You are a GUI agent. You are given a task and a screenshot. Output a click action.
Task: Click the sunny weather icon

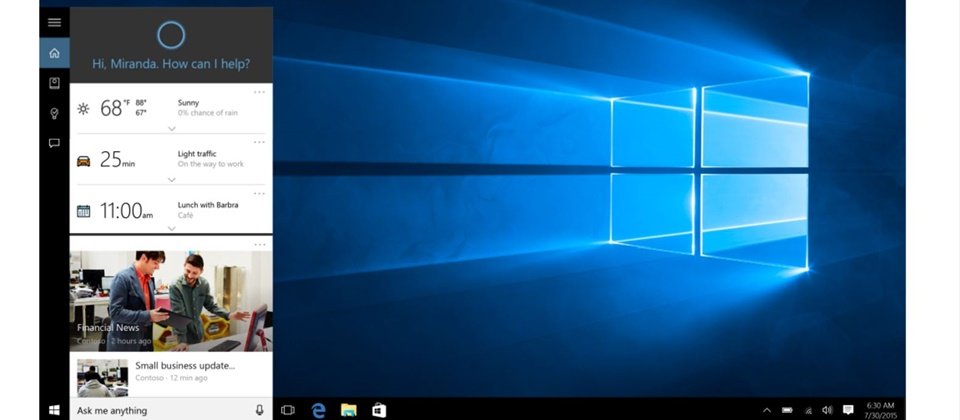coord(83,109)
